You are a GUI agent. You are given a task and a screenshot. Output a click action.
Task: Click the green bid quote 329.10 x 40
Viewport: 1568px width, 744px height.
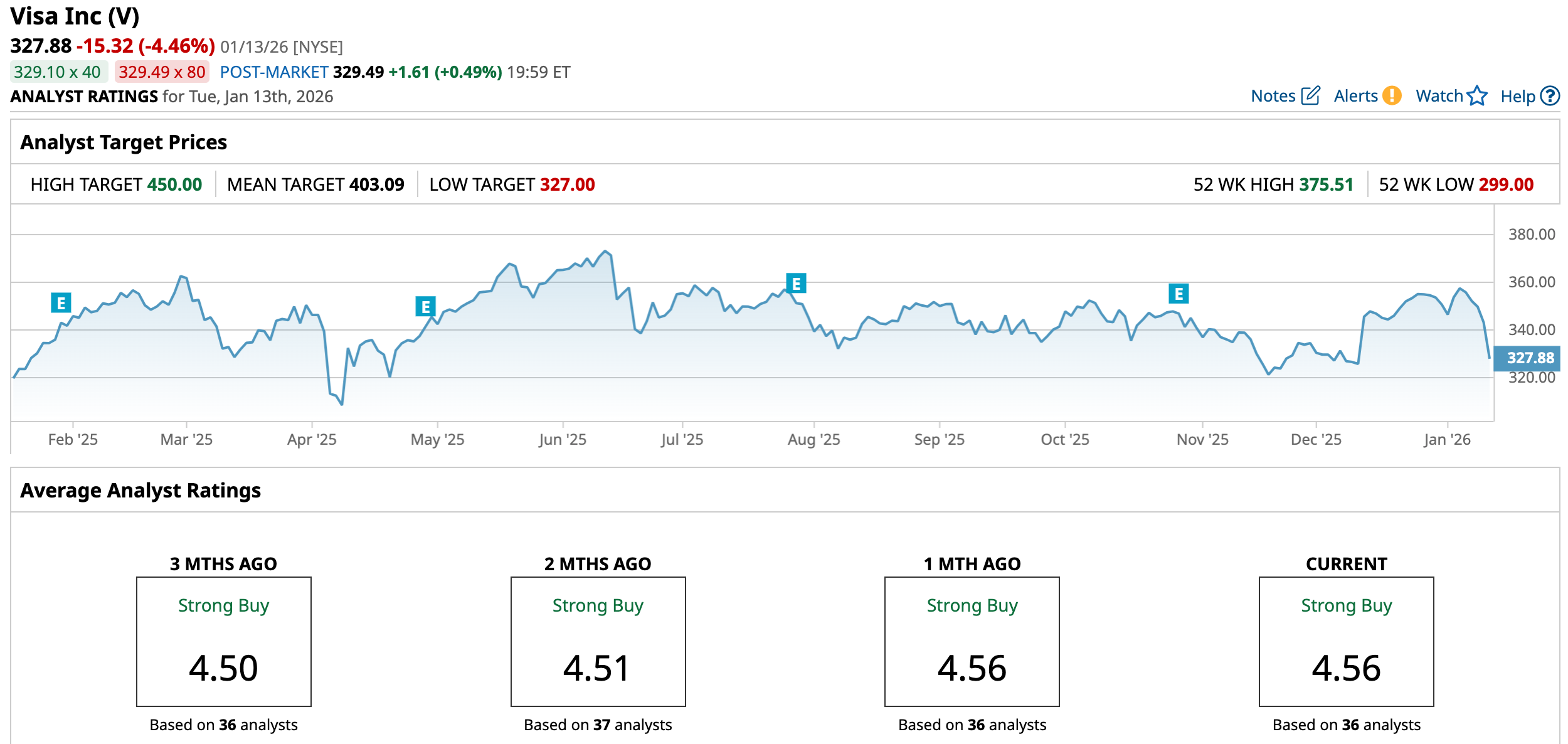[x=58, y=72]
